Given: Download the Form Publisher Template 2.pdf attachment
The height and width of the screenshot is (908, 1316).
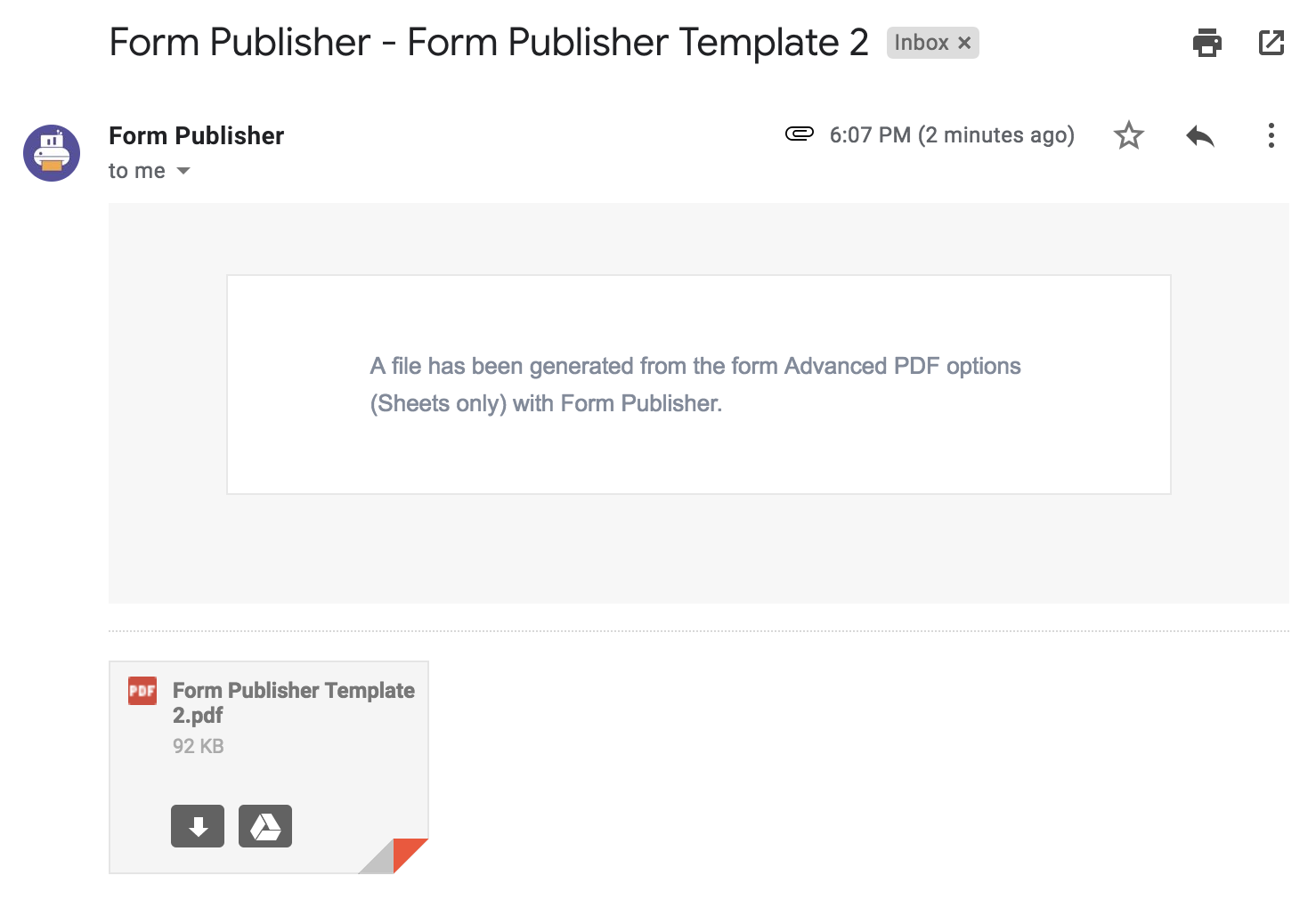Looking at the screenshot, I should pyautogui.click(x=198, y=826).
